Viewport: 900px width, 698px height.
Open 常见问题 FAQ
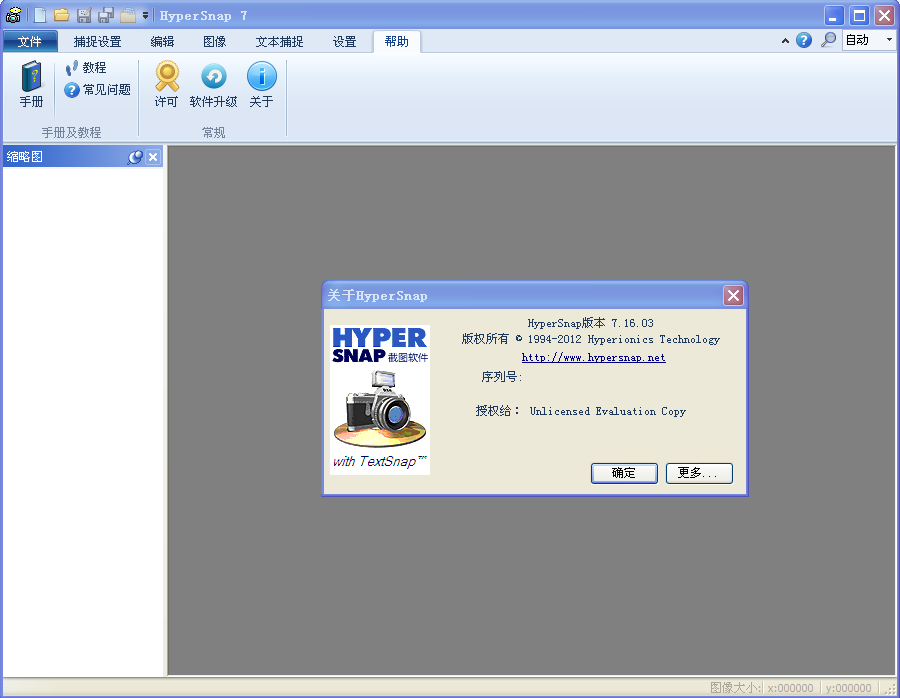pos(98,90)
